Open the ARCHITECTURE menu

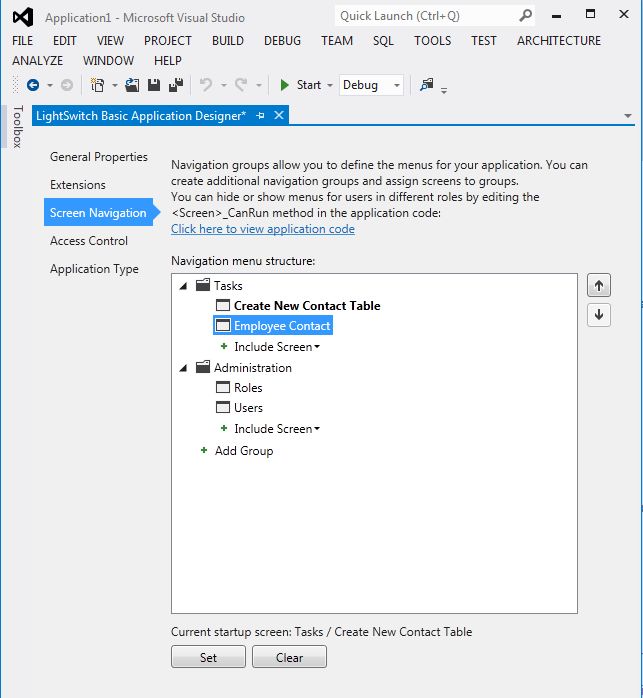[x=559, y=41]
